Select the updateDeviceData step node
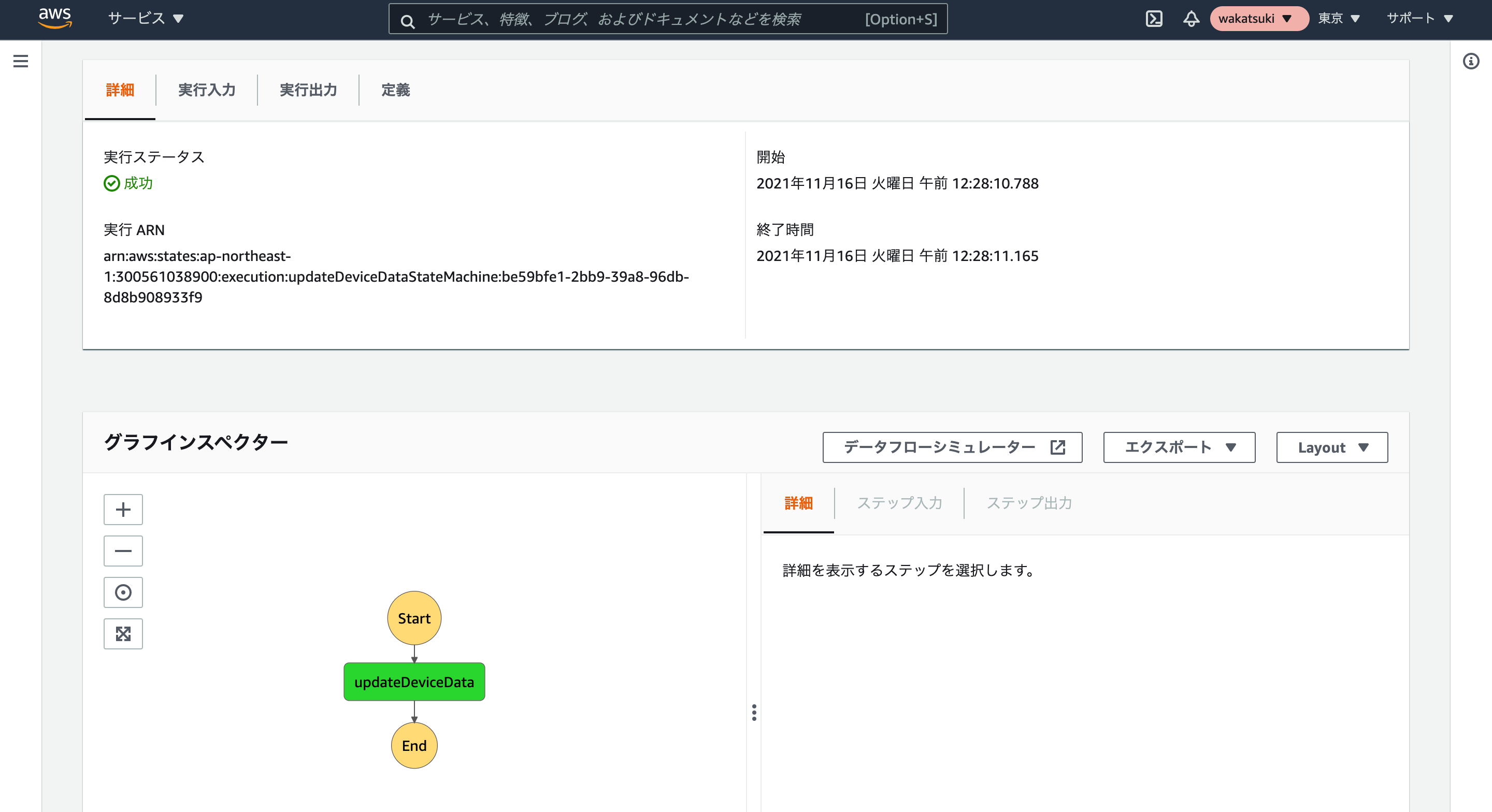Image resolution: width=1492 pixels, height=812 pixels. pos(414,682)
